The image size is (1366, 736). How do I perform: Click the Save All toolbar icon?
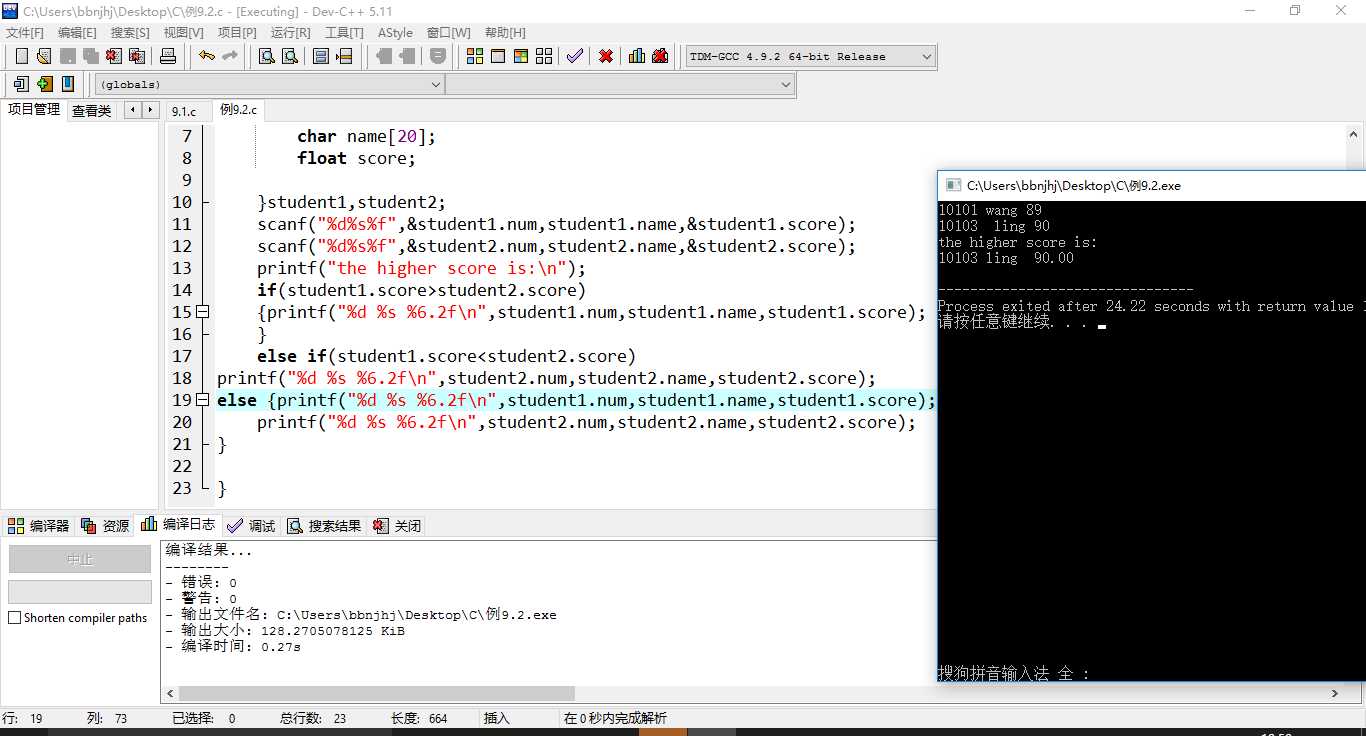pos(90,56)
